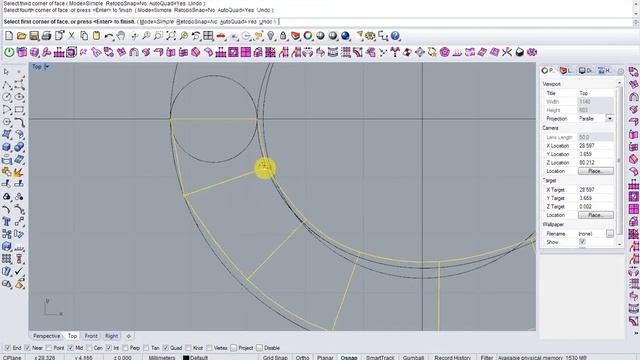This screenshot has height=360, width=640.
Task: Toggle the Quad osnap checkbox
Action: [x=165, y=348]
